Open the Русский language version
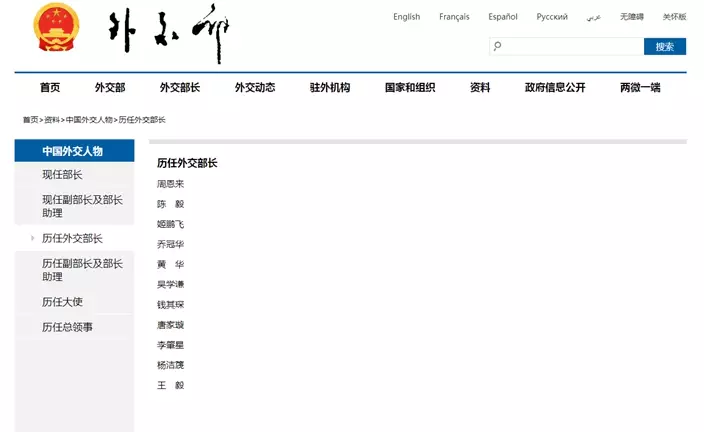 coord(552,17)
